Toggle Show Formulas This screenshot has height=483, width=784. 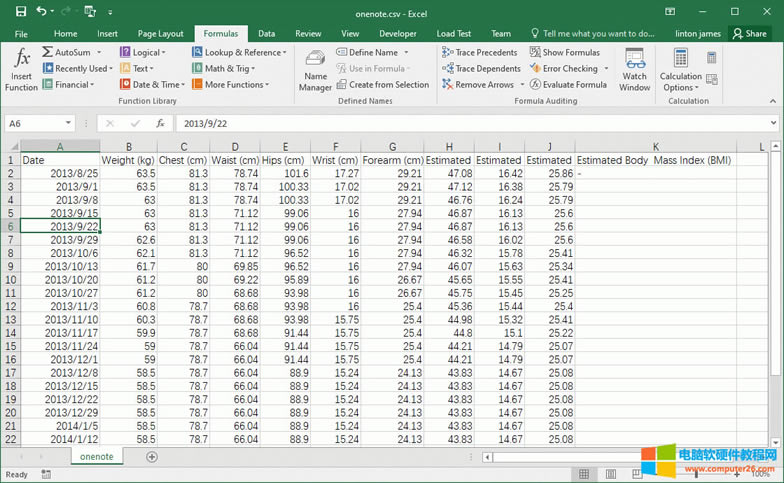564,52
